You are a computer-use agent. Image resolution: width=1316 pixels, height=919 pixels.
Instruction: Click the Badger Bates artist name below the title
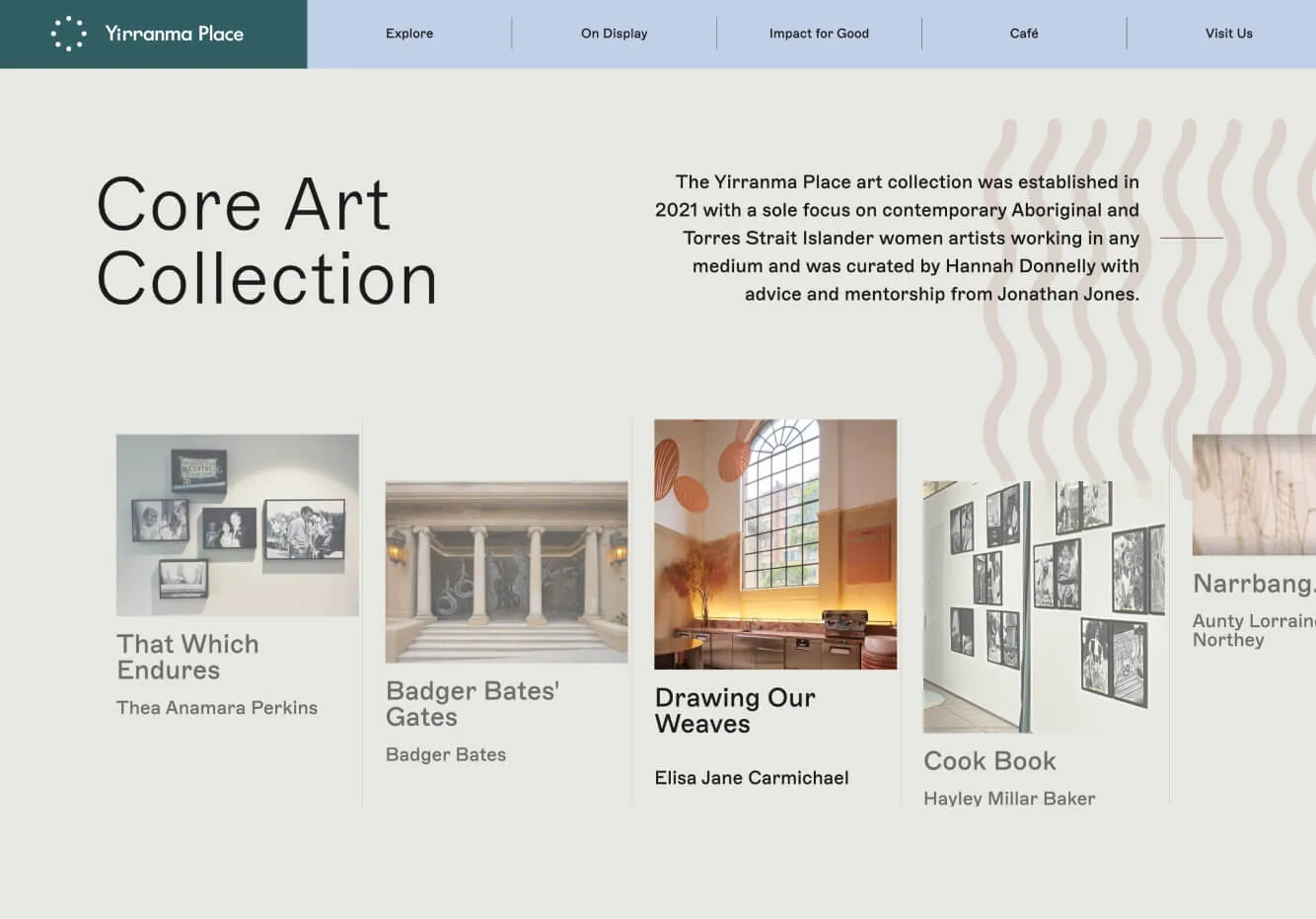point(446,754)
